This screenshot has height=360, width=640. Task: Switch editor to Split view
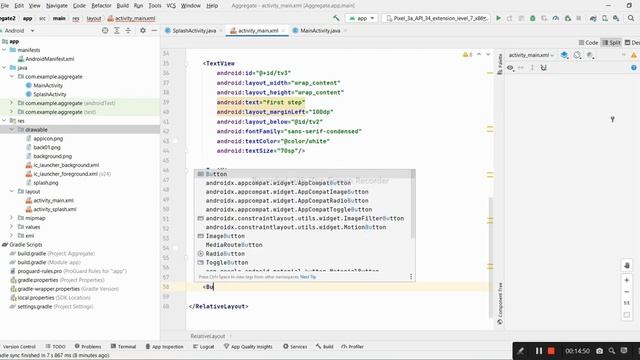pyautogui.click(x=611, y=42)
